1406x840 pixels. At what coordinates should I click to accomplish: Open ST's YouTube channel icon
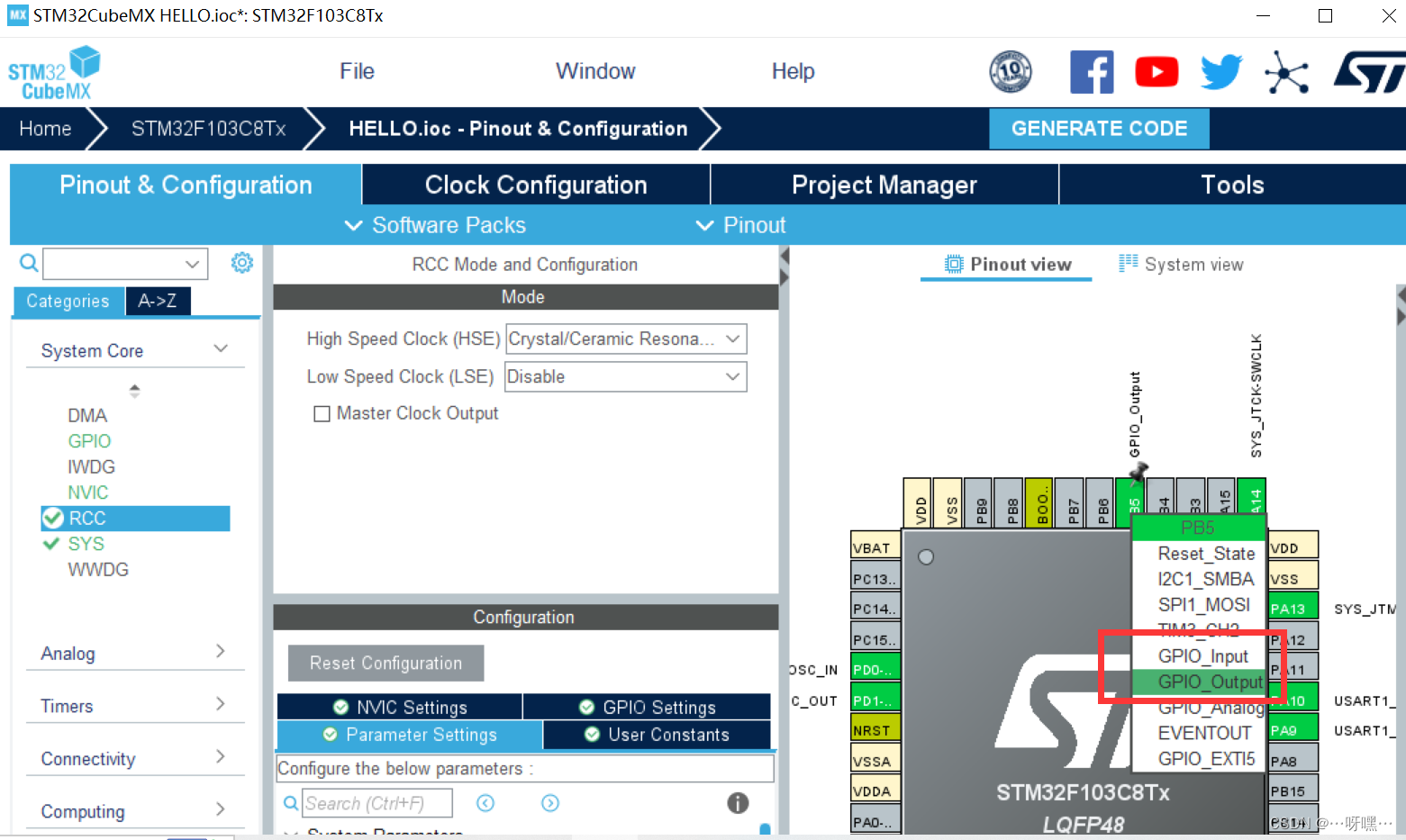coord(1157,71)
